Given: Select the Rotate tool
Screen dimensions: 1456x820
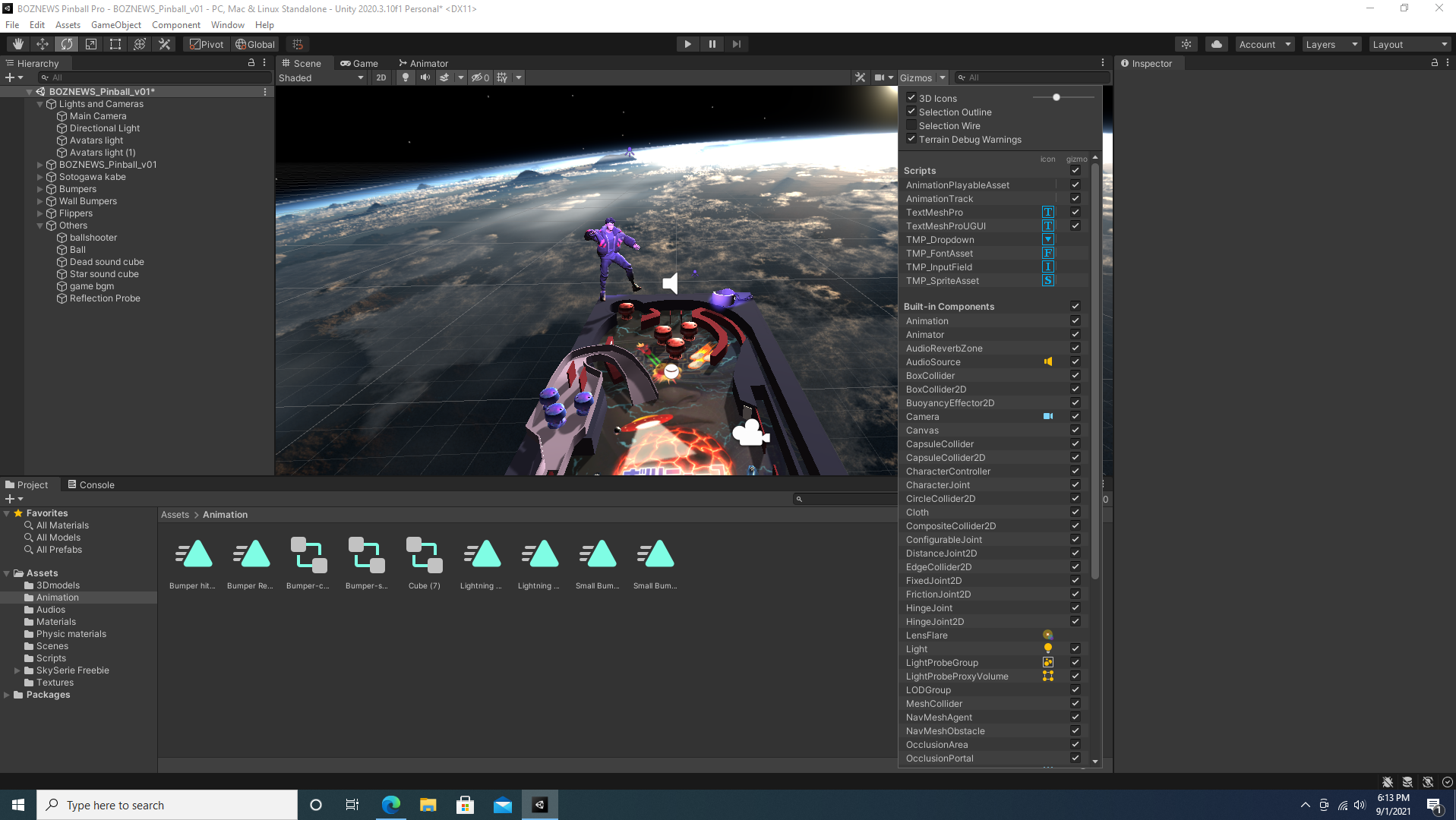Looking at the screenshot, I should point(67,44).
